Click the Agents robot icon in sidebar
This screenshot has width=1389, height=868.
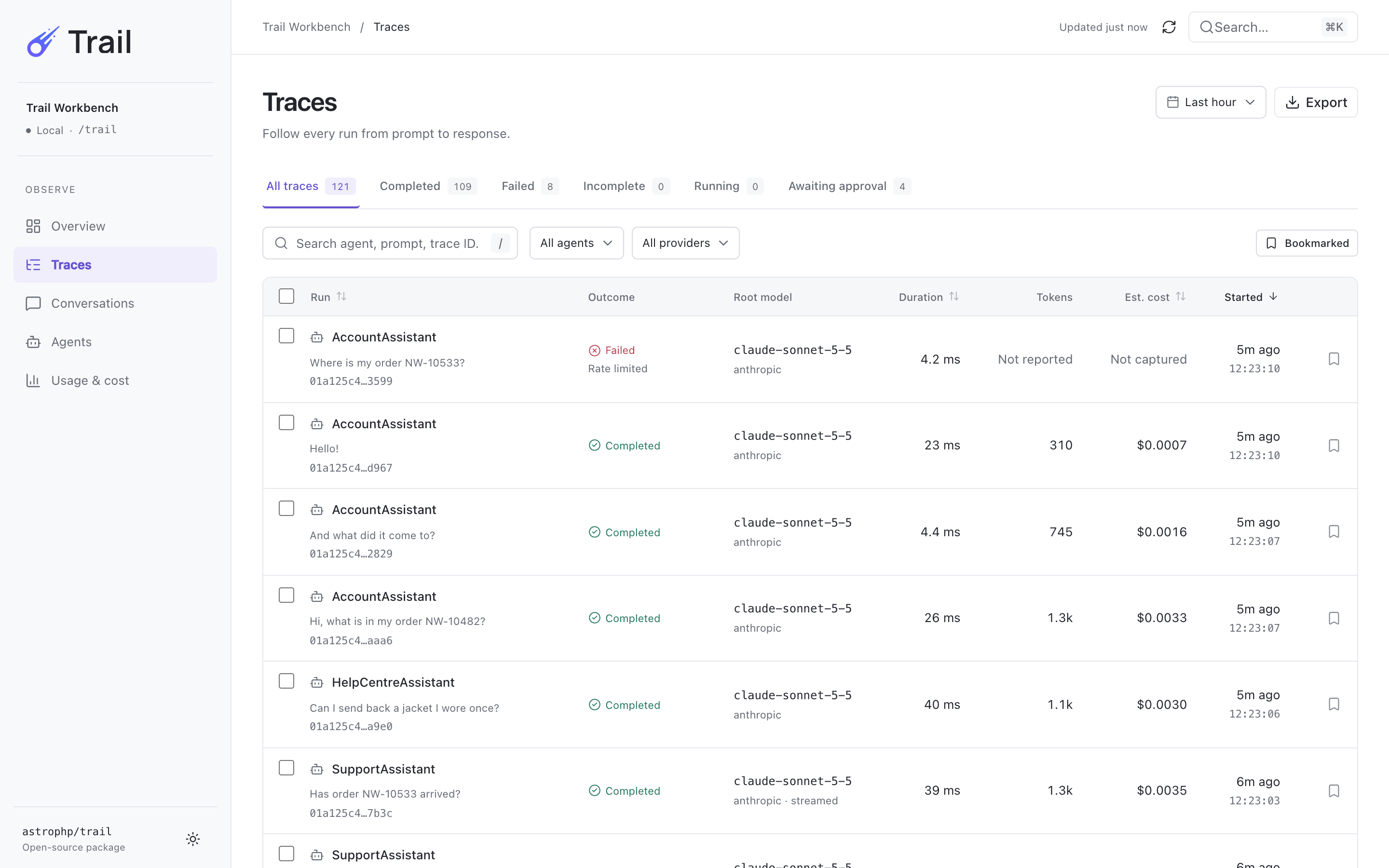coord(33,342)
